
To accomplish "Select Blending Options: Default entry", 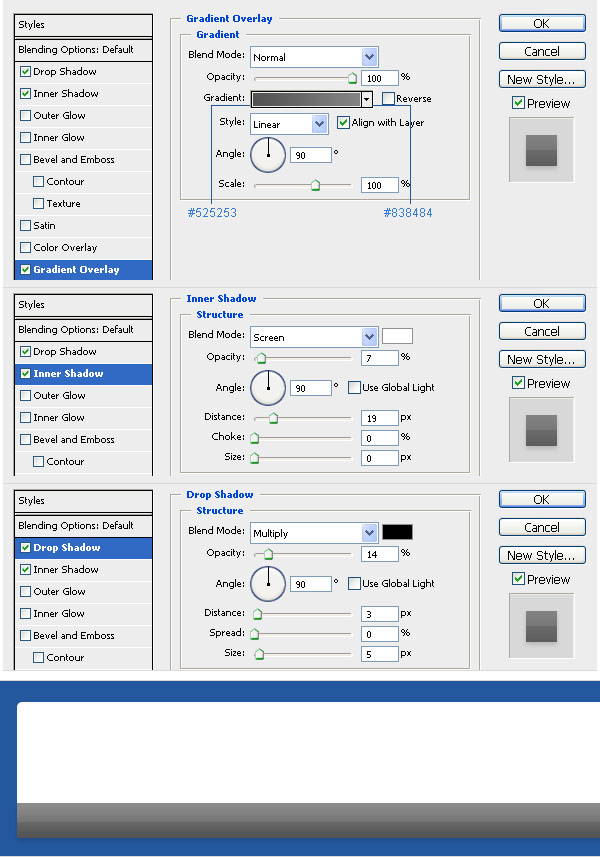I will 76,49.
